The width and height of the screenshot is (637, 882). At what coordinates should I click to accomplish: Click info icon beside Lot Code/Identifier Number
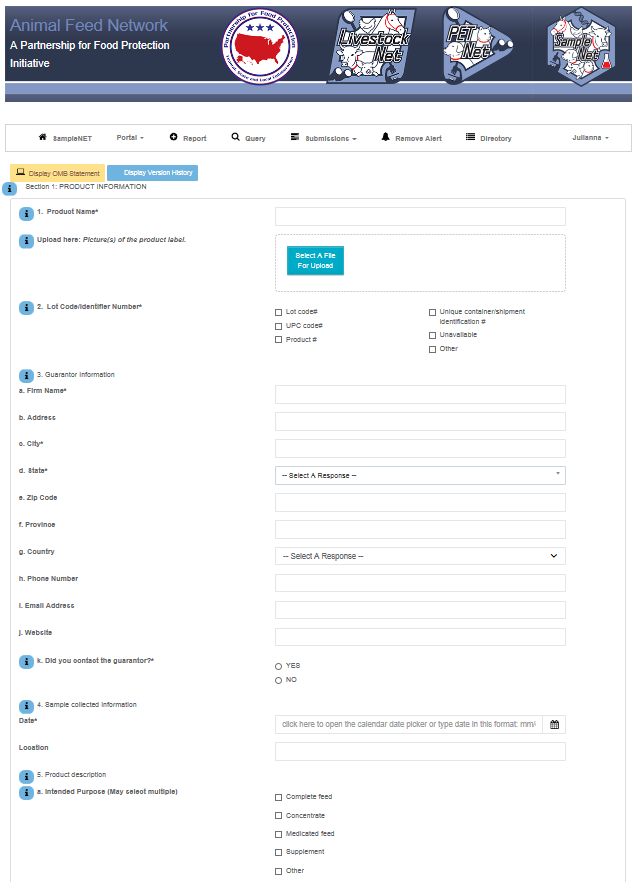pos(26,307)
